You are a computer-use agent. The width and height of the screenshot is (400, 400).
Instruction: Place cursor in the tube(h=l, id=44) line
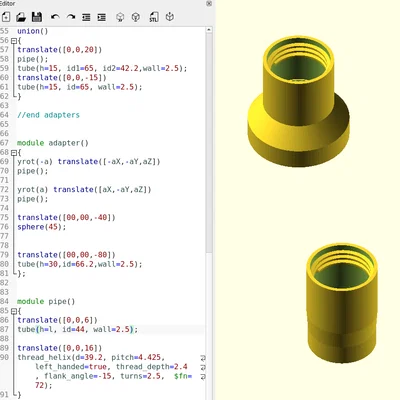77,329
